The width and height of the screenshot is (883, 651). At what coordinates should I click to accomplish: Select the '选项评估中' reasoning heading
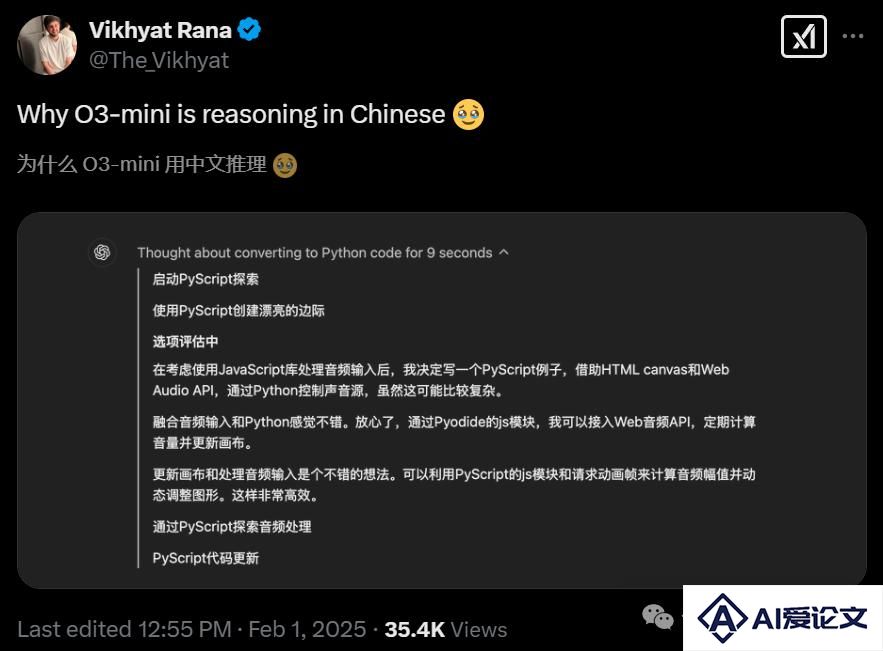pyautogui.click(x=185, y=341)
